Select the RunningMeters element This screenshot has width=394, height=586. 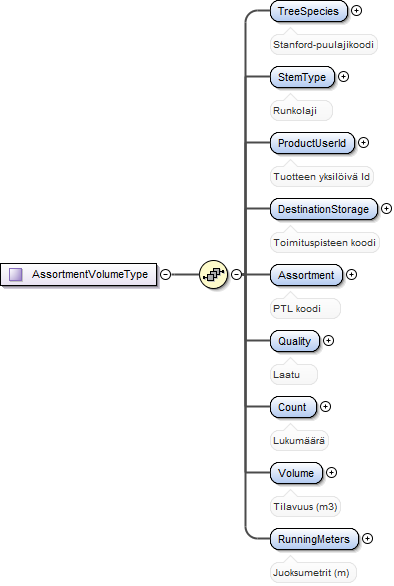pyautogui.click(x=314, y=539)
